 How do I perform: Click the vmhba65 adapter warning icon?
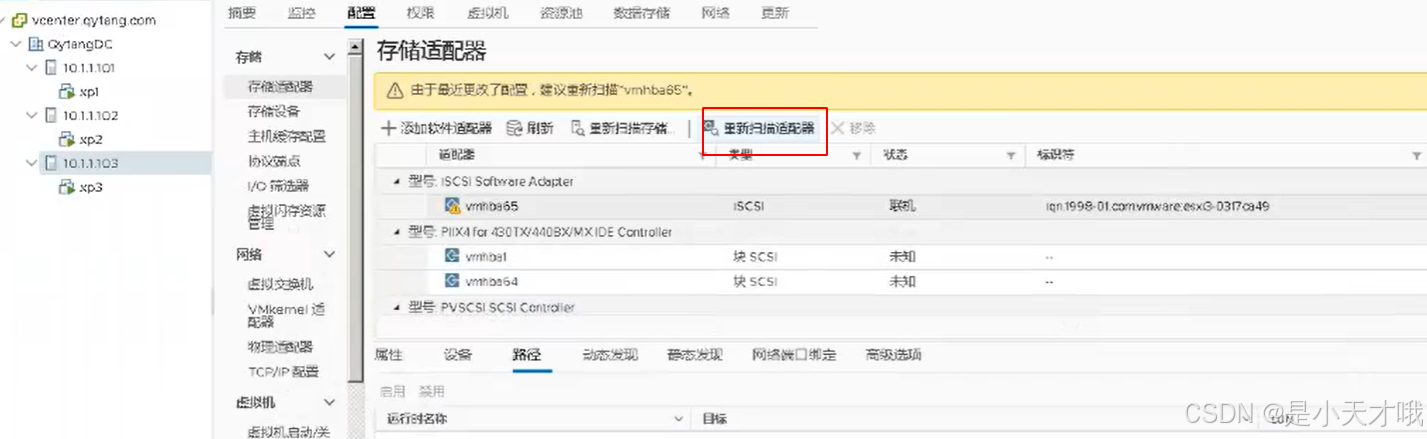point(452,206)
